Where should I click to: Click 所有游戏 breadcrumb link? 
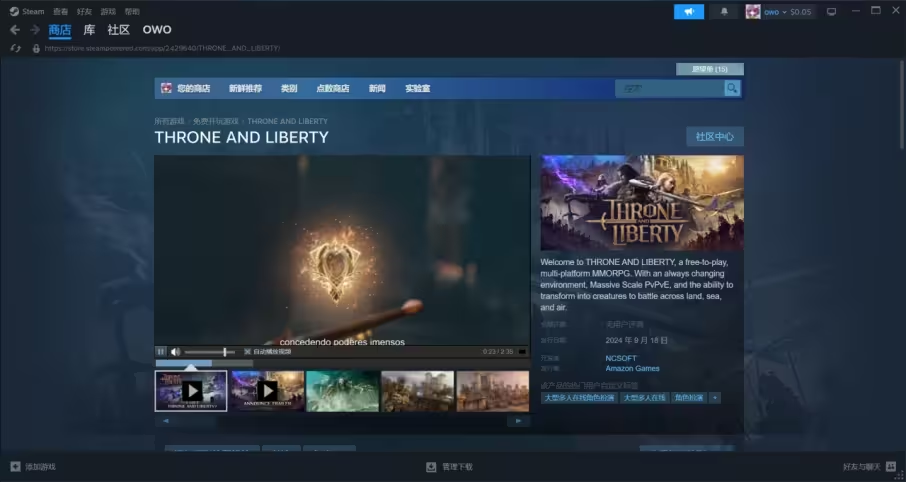pos(169,121)
